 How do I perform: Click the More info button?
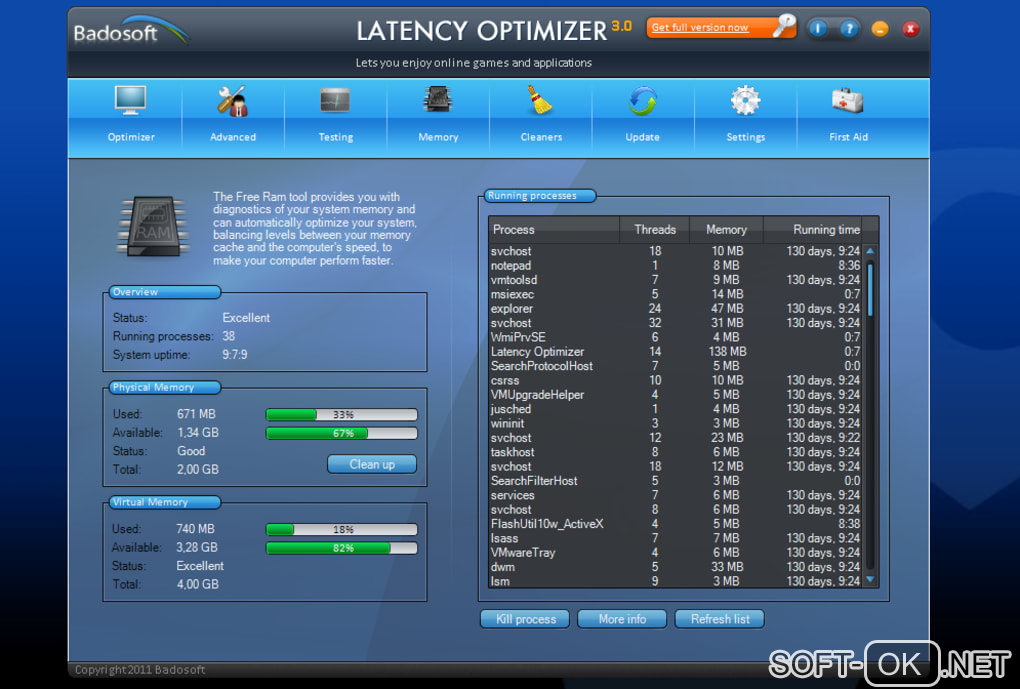coord(623,619)
